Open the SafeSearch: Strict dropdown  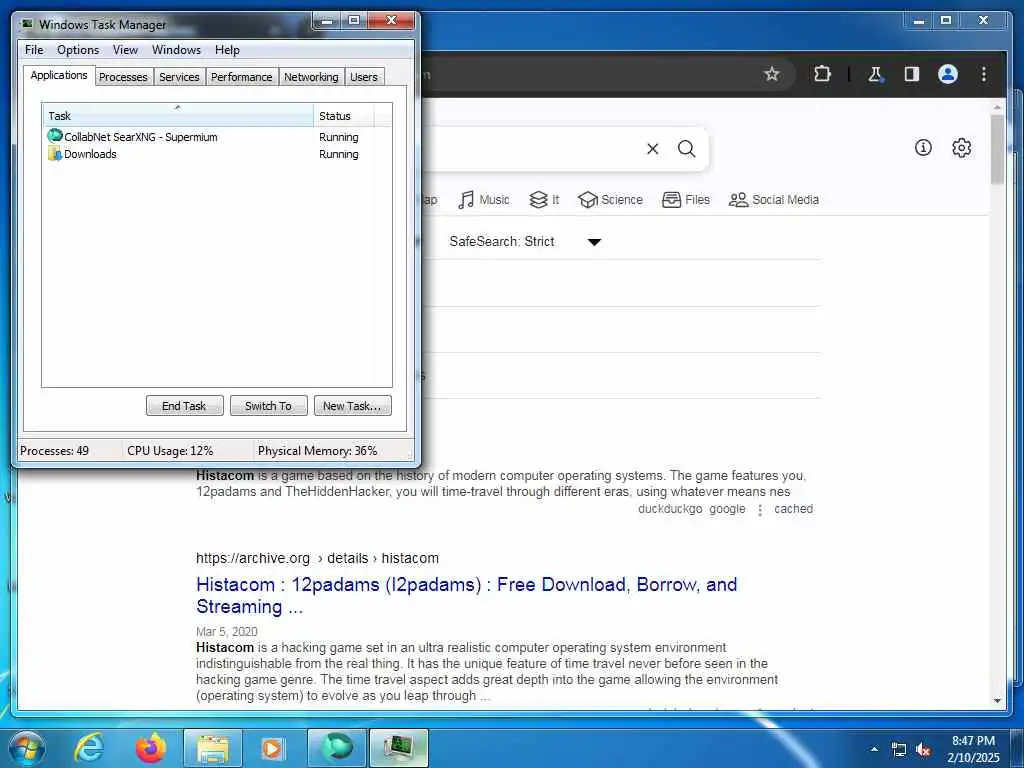(x=525, y=242)
